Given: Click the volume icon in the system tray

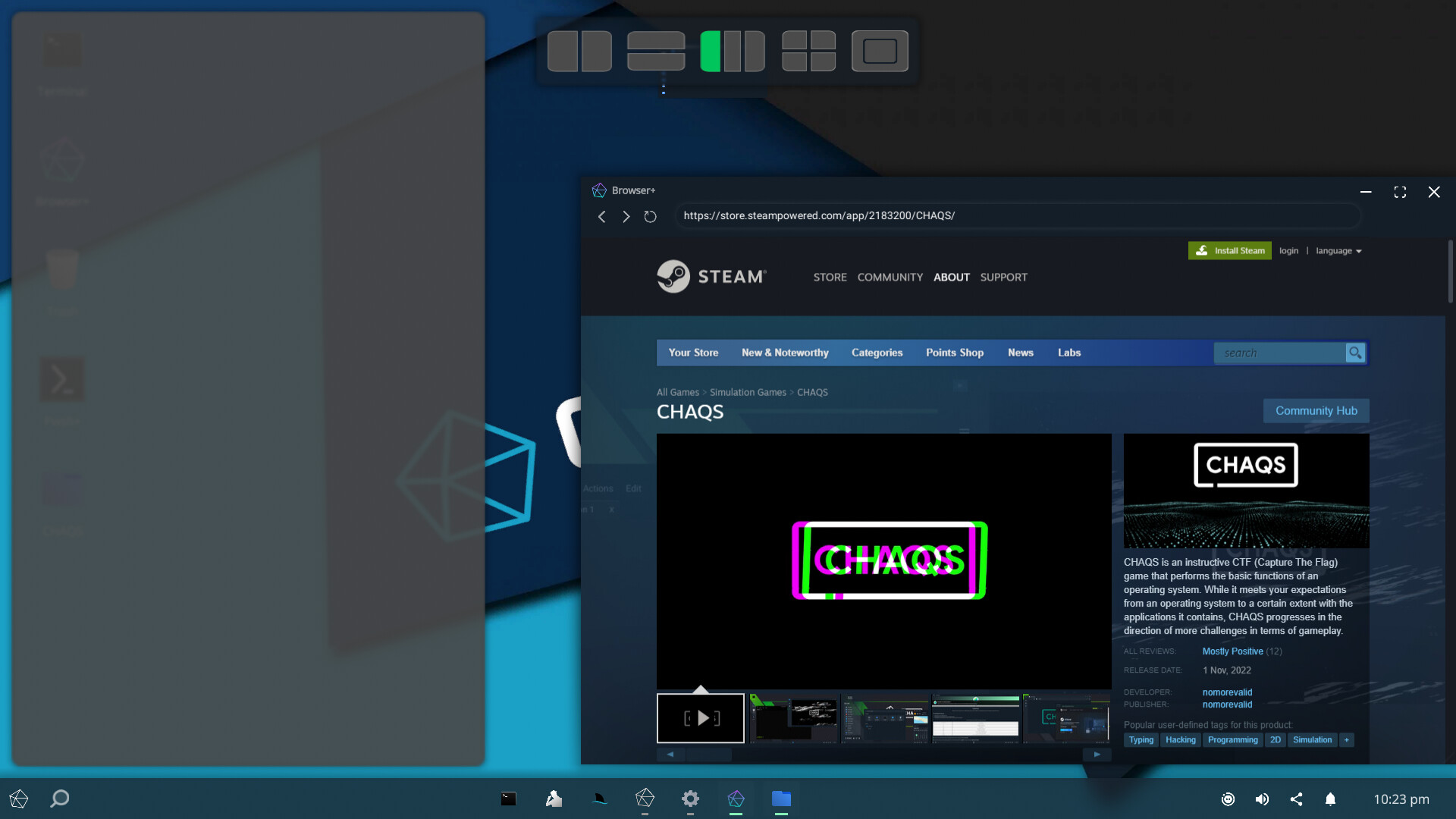Looking at the screenshot, I should click(x=1262, y=799).
